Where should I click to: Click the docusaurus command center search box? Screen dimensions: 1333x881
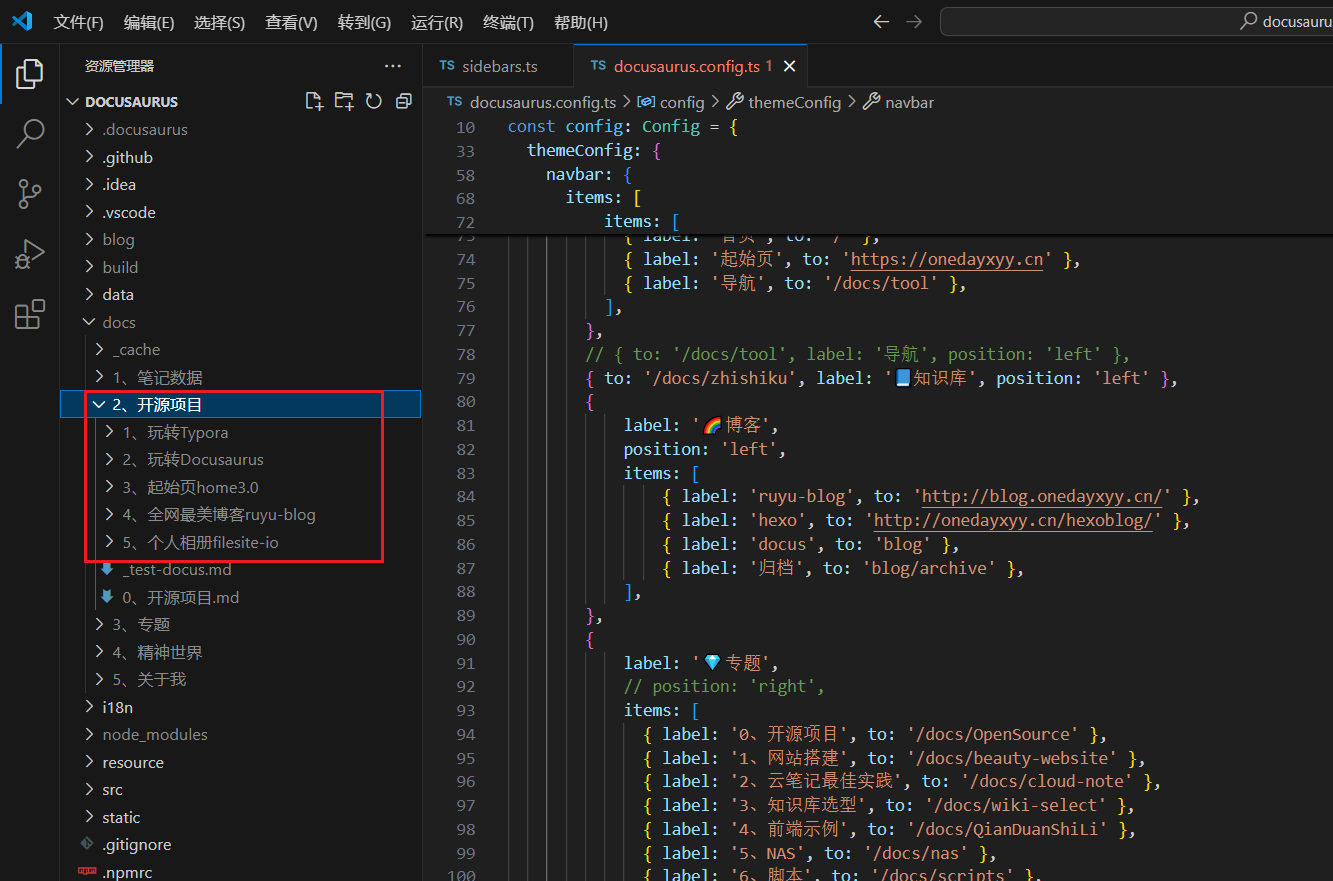[1136, 21]
